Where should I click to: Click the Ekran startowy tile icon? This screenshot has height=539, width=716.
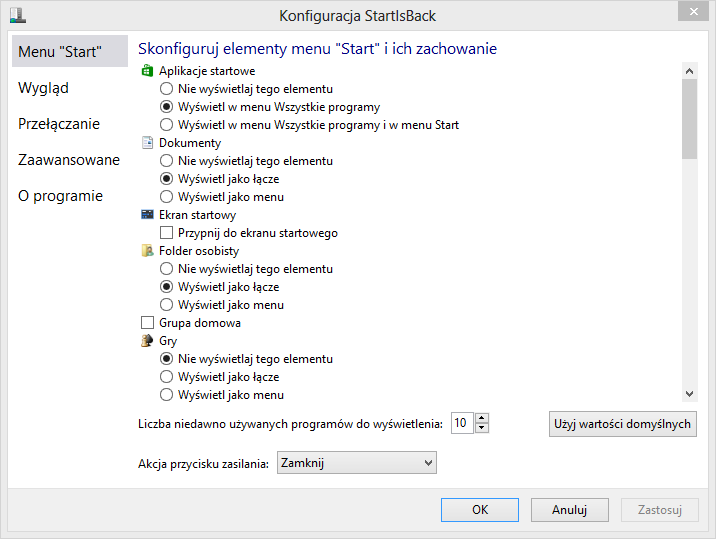pos(147,214)
